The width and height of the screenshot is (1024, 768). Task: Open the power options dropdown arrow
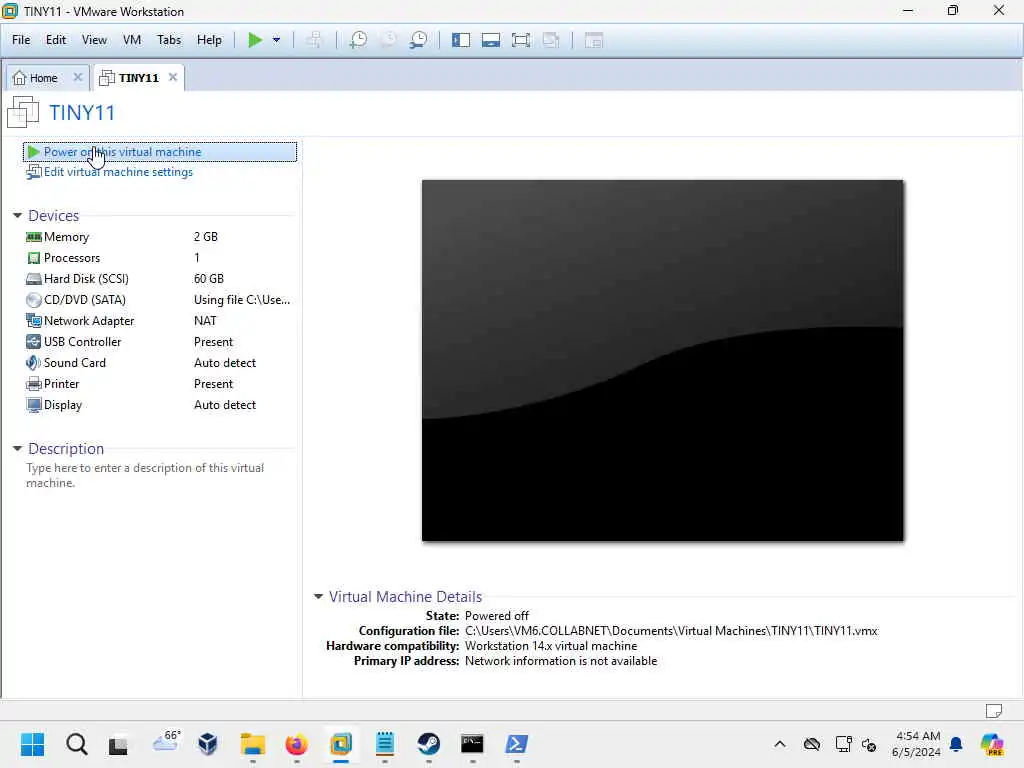276,40
